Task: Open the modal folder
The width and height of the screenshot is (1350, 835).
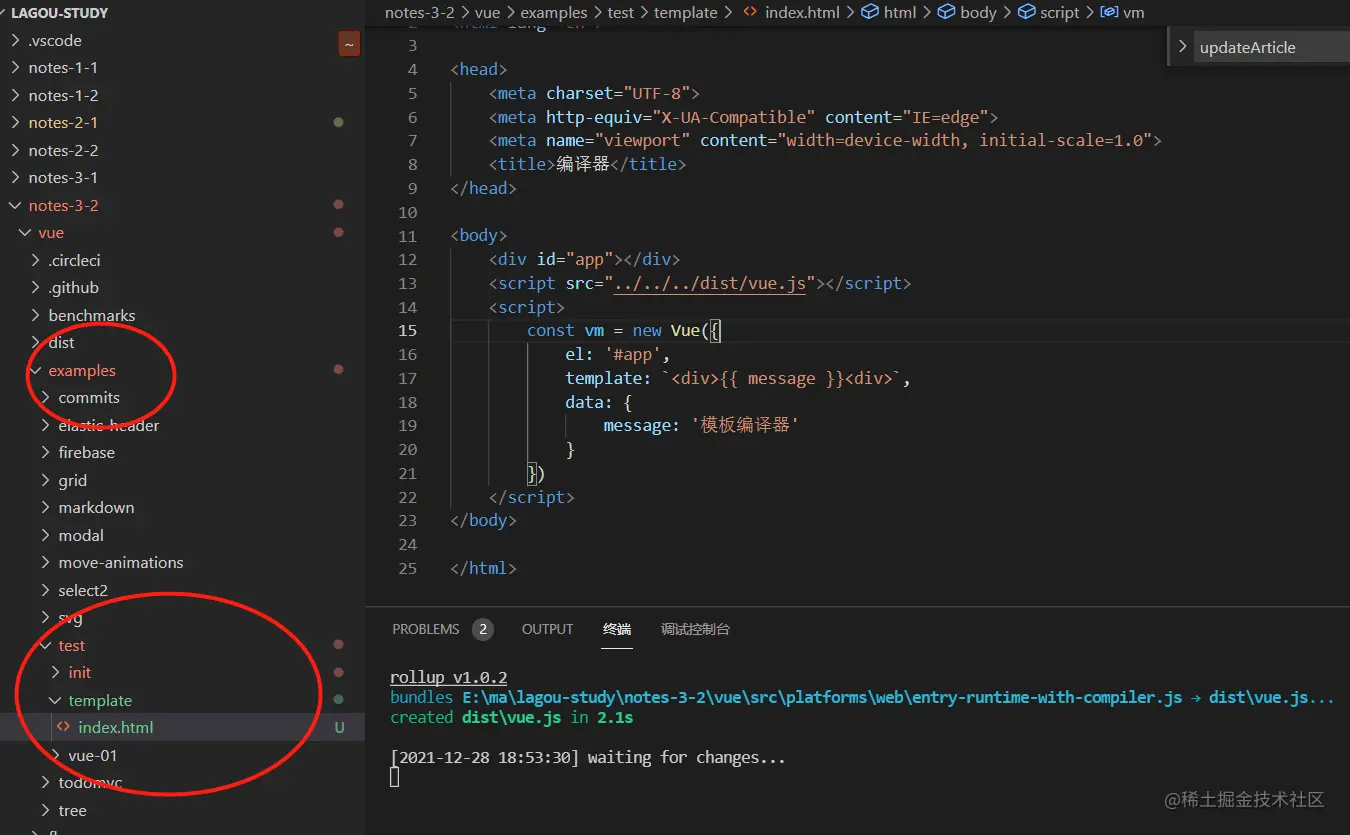Action: (x=81, y=536)
